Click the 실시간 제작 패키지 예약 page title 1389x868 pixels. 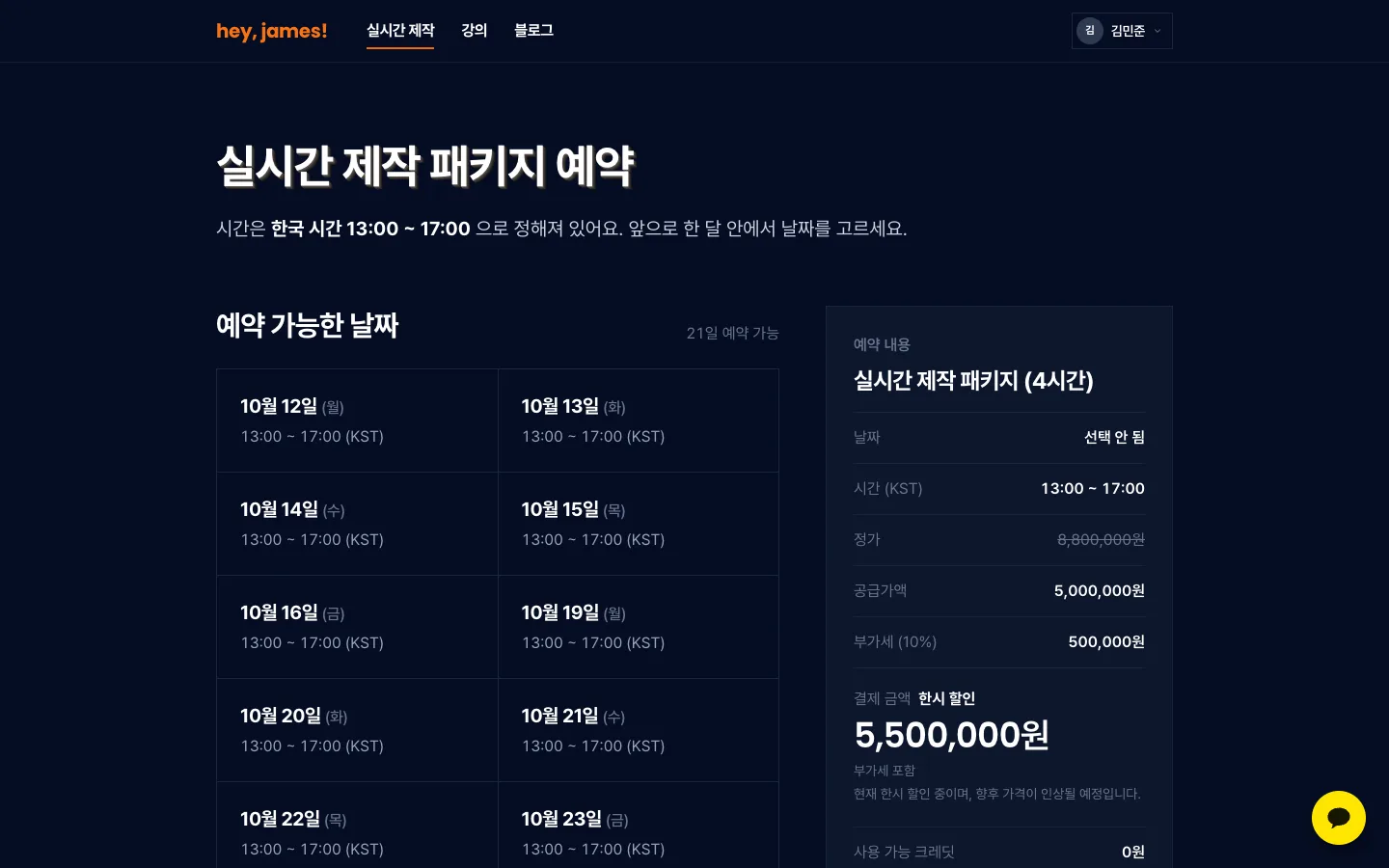425,166
